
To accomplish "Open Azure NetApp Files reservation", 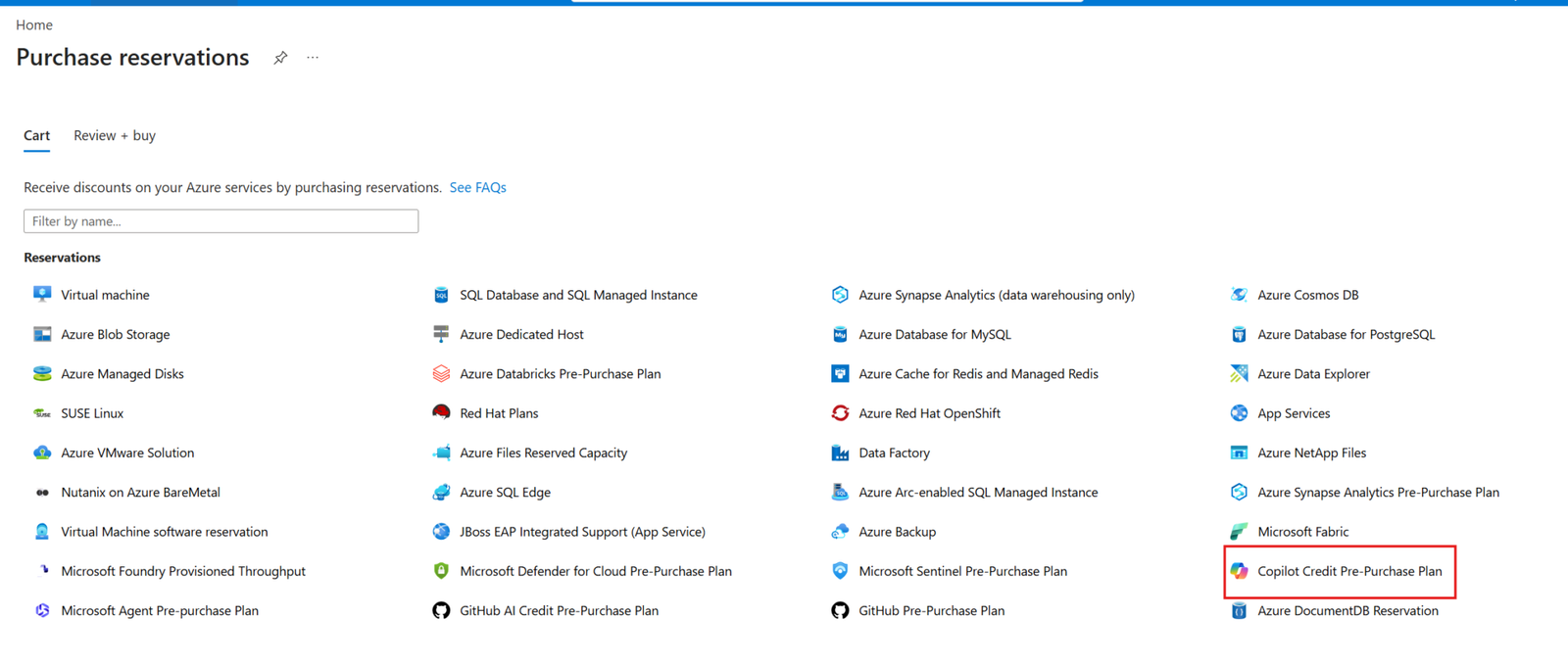I will coord(1311,452).
